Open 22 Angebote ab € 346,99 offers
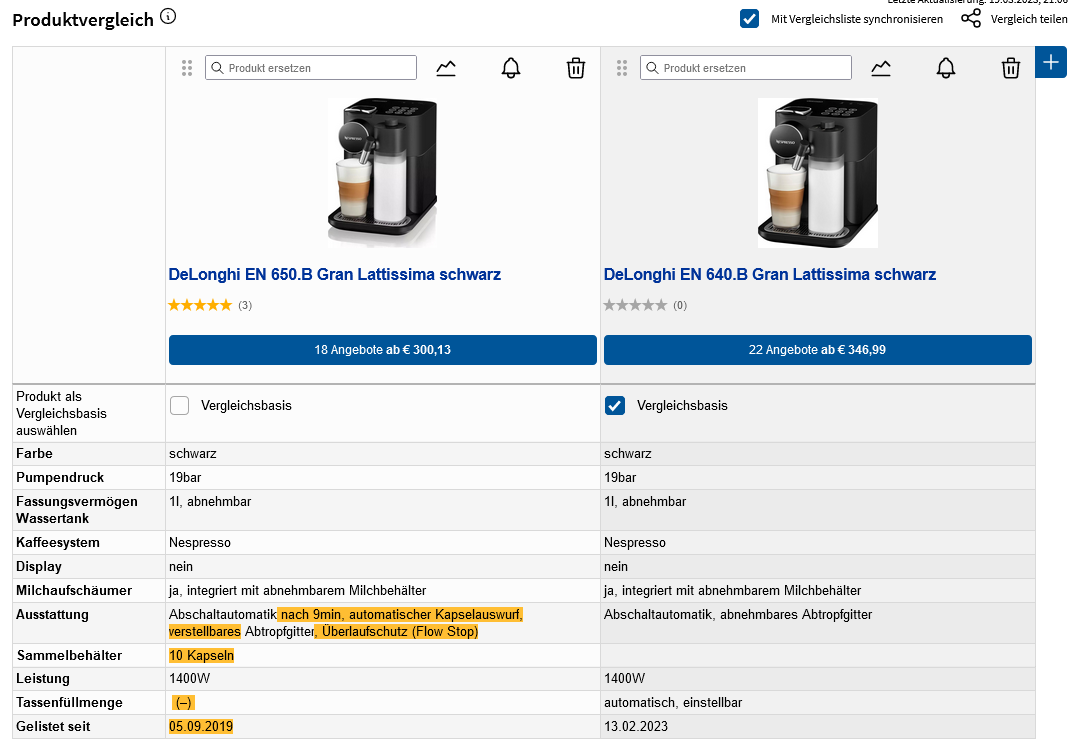 tap(817, 350)
